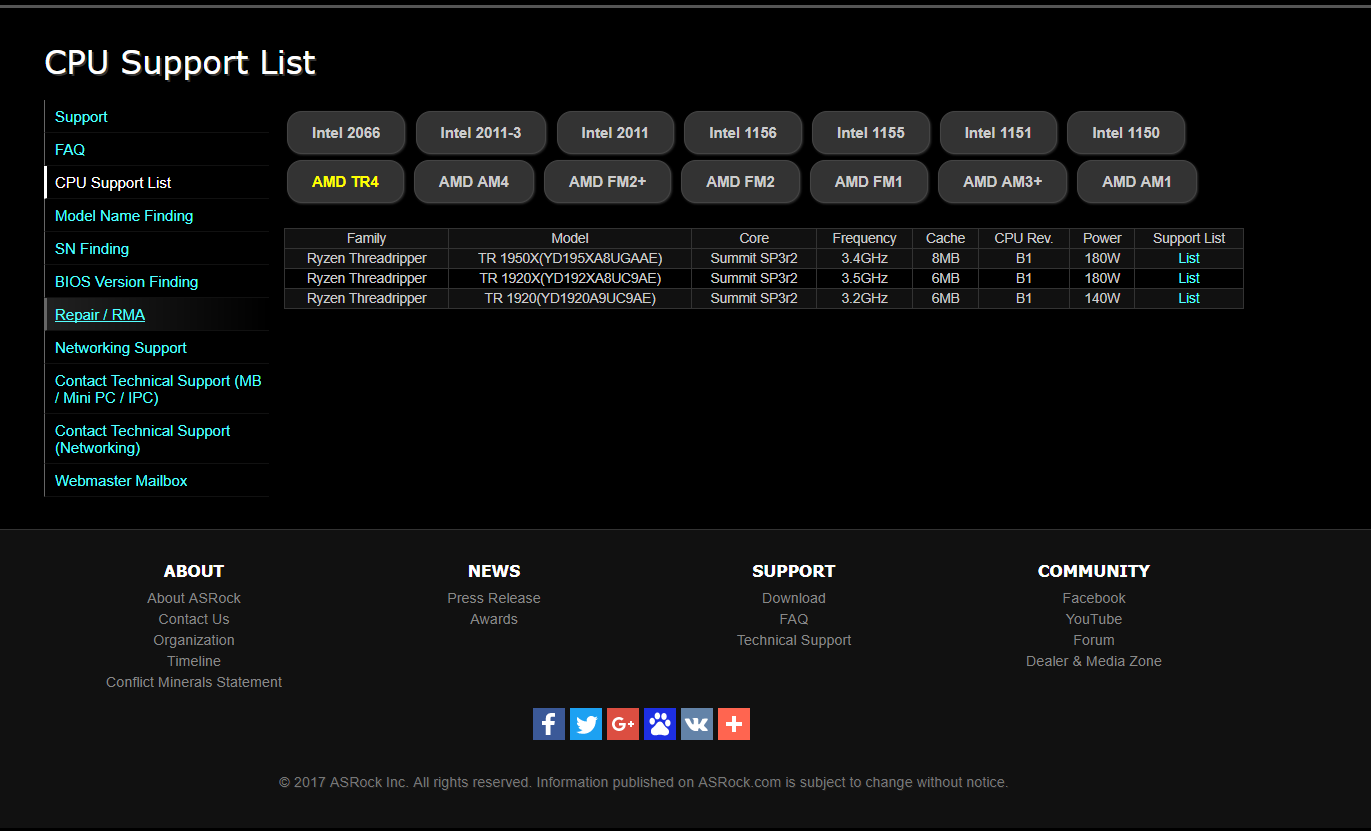The width and height of the screenshot is (1371, 831).
Task: Go to BIOS Version Finding
Action: 127,282
